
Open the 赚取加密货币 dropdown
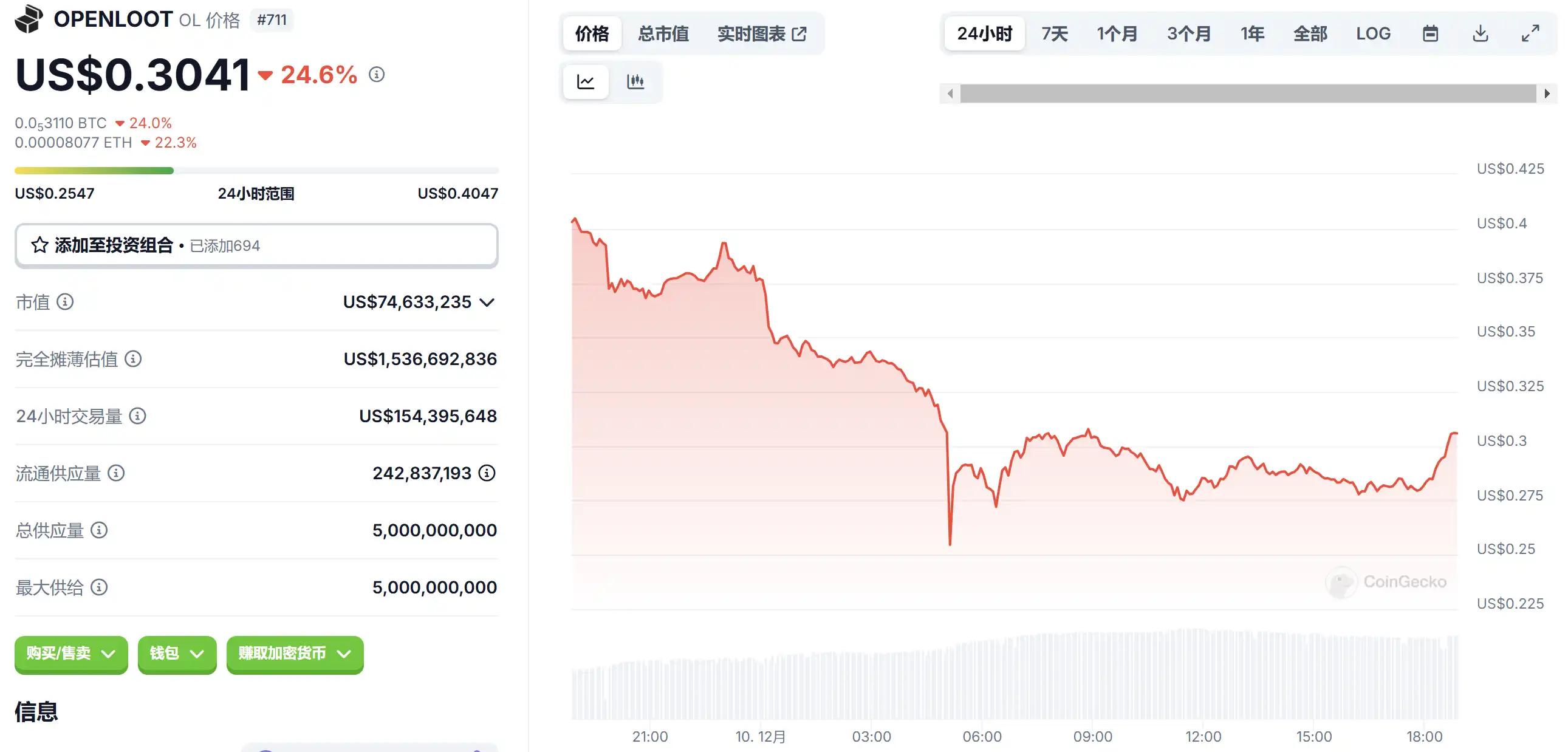(295, 654)
